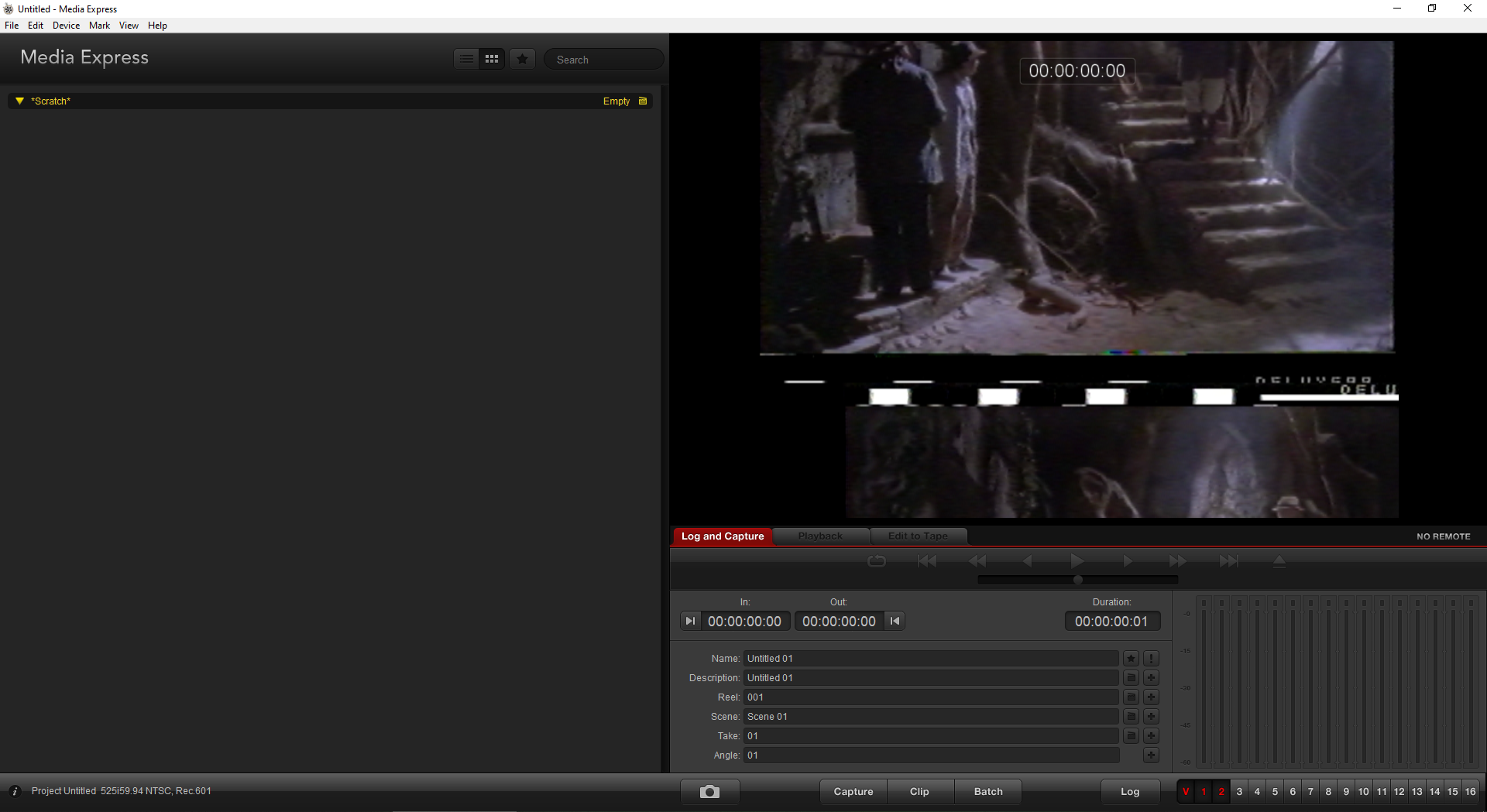Switch to the Playback tab
This screenshot has height=812, width=1487.
pyautogui.click(x=820, y=536)
